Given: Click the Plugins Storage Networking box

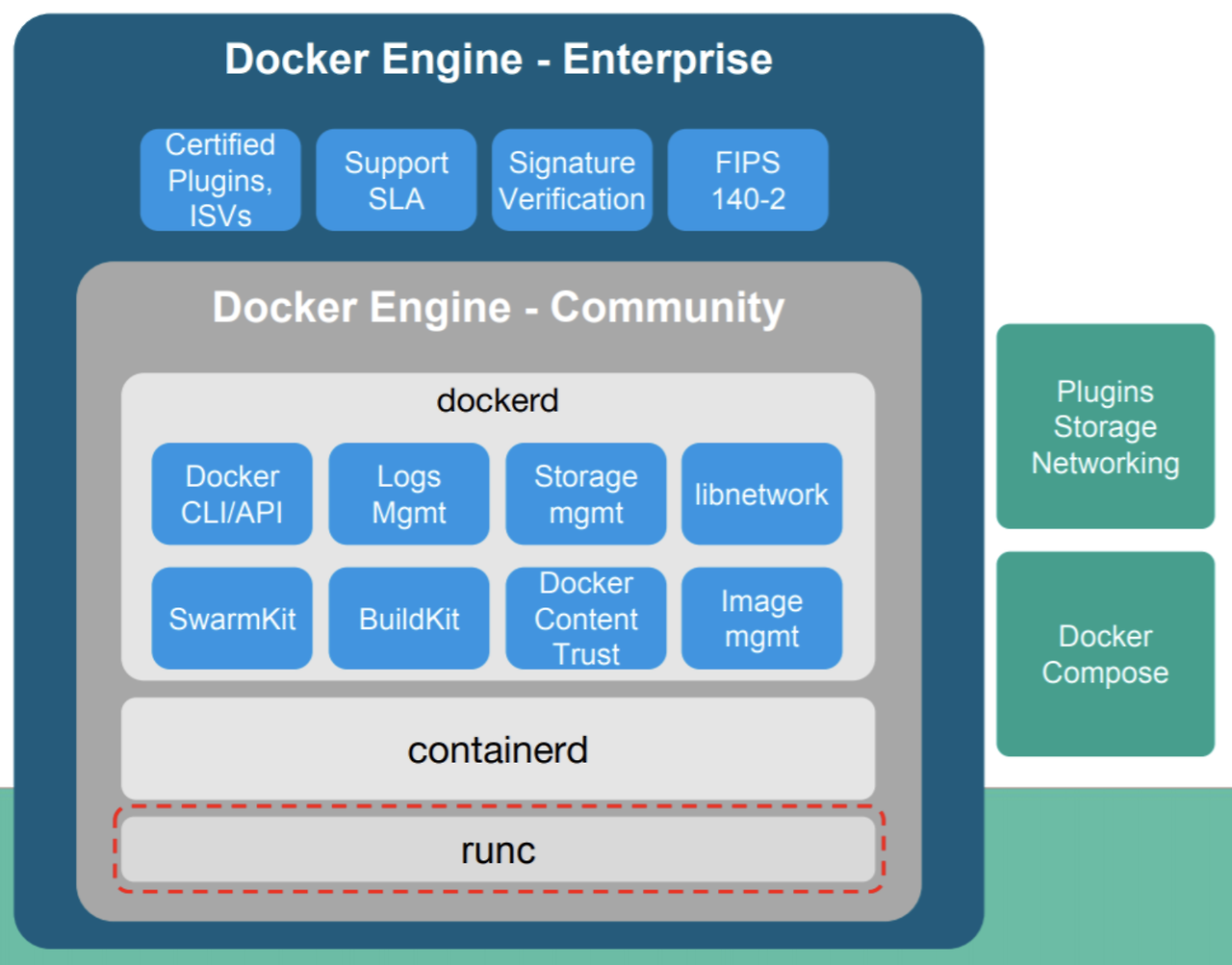Looking at the screenshot, I should [x=1105, y=426].
